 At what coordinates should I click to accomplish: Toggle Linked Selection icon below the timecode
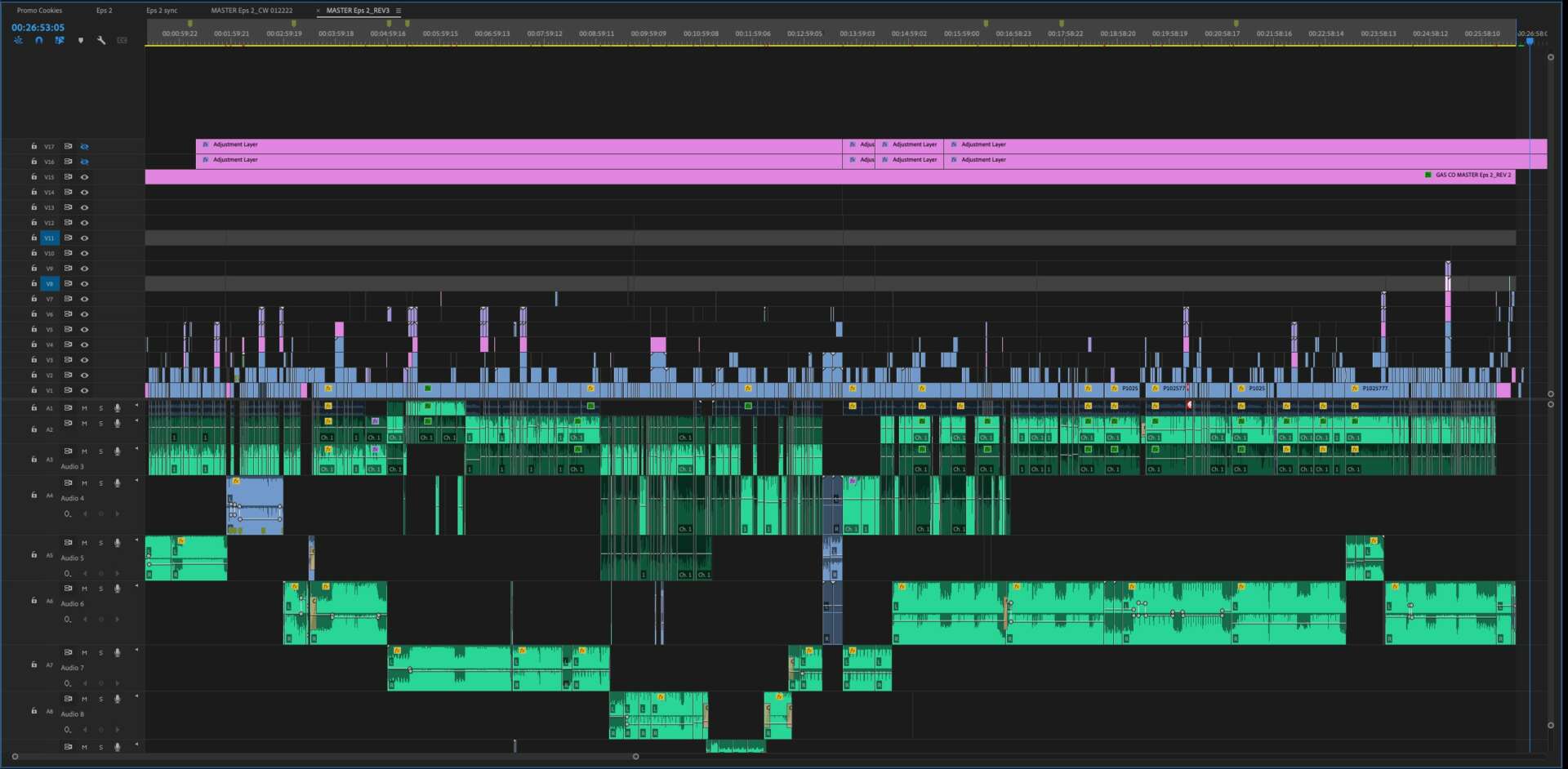60,40
